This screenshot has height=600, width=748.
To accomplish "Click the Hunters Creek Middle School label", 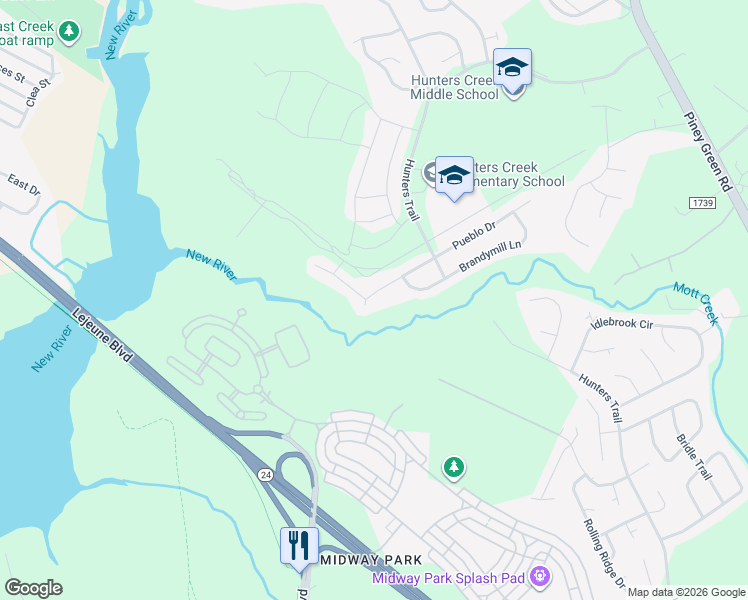I will [x=452, y=87].
